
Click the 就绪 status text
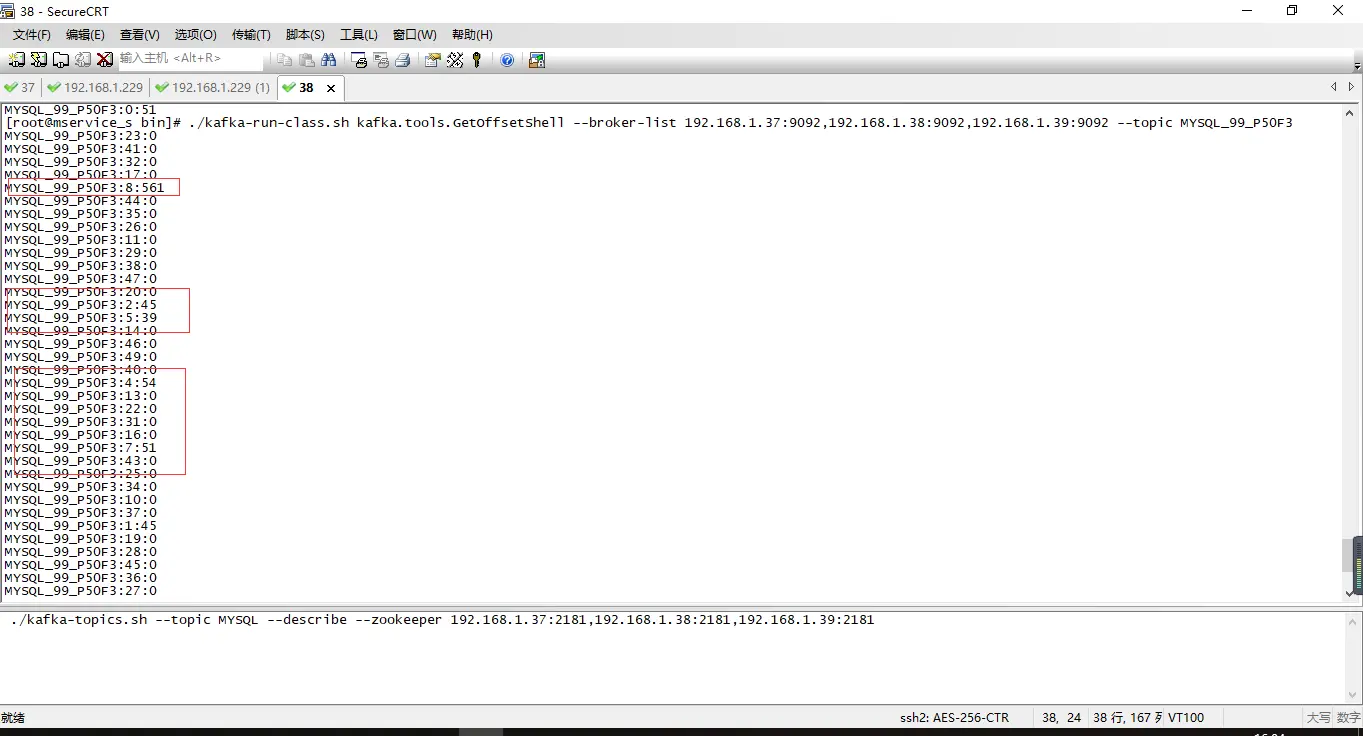click(13, 718)
